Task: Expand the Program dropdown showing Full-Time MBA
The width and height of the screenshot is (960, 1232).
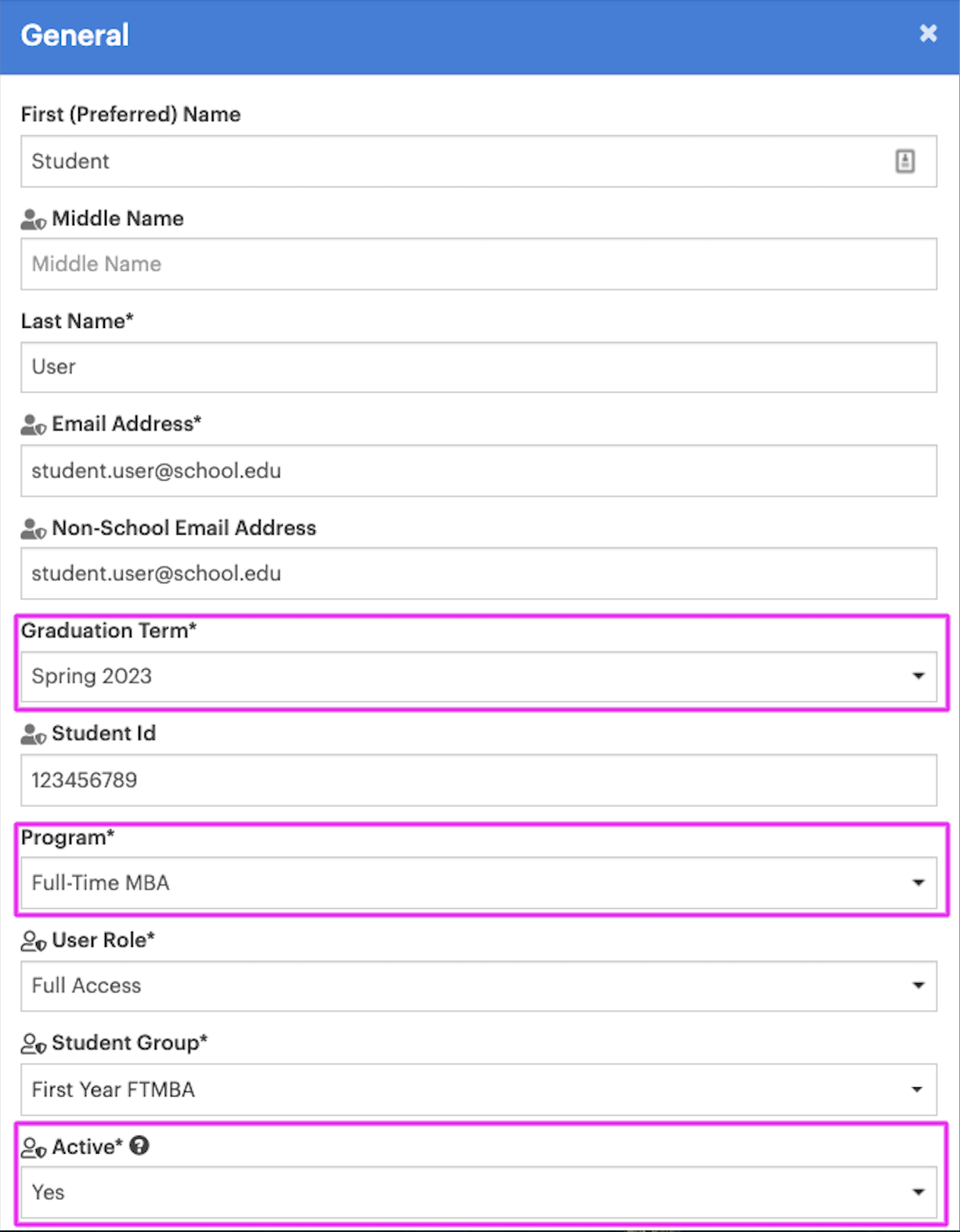Action: 479,883
